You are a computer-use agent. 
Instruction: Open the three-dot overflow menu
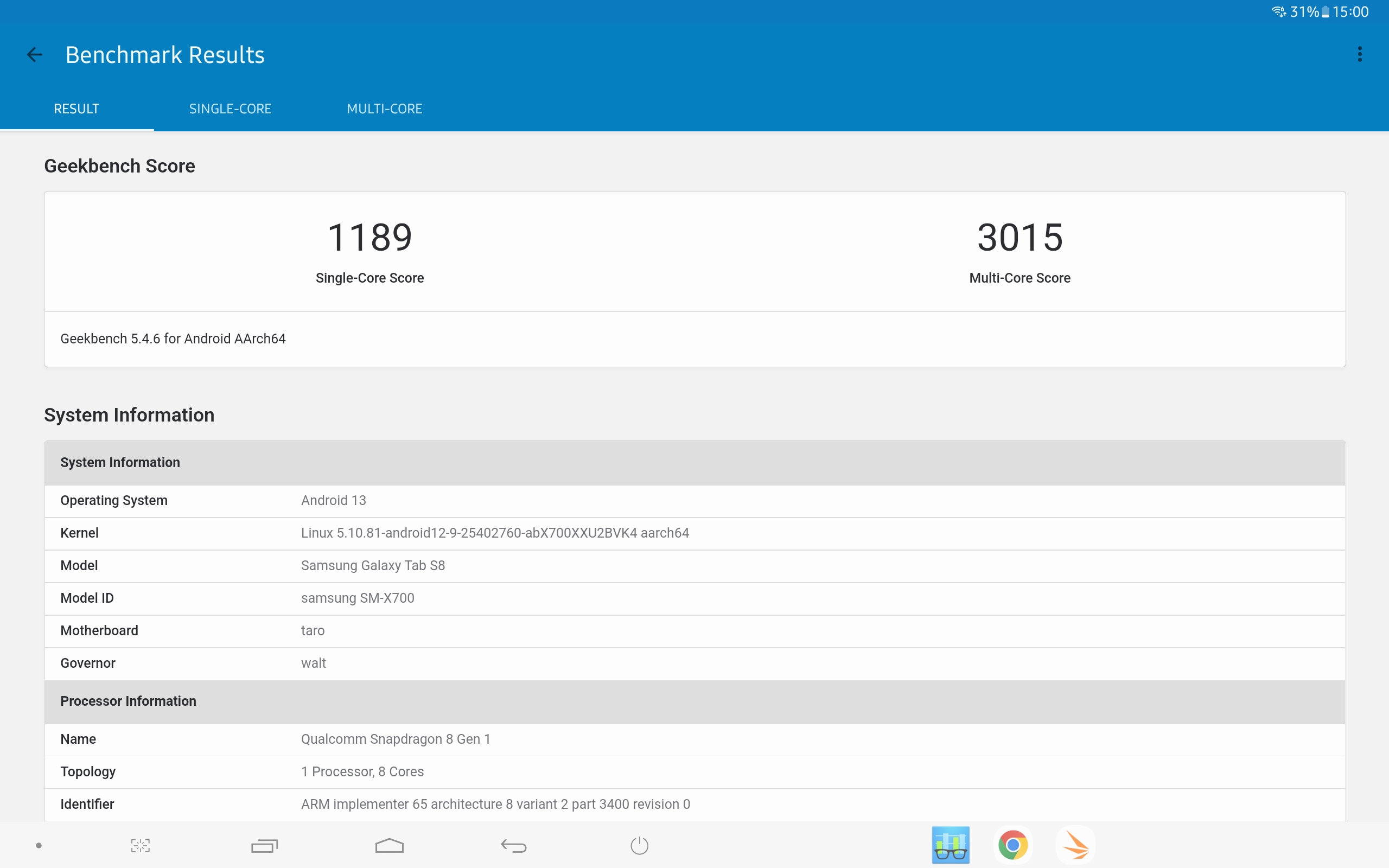[x=1359, y=55]
